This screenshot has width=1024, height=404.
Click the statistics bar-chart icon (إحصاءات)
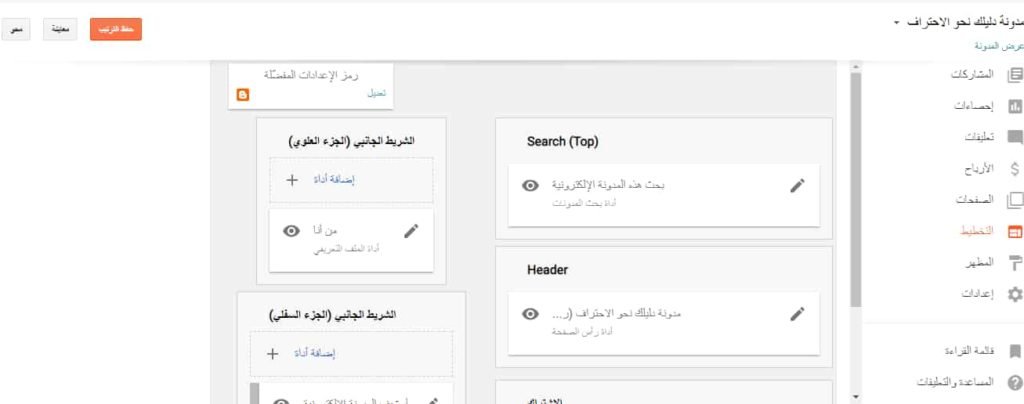pyautogui.click(x=1015, y=106)
